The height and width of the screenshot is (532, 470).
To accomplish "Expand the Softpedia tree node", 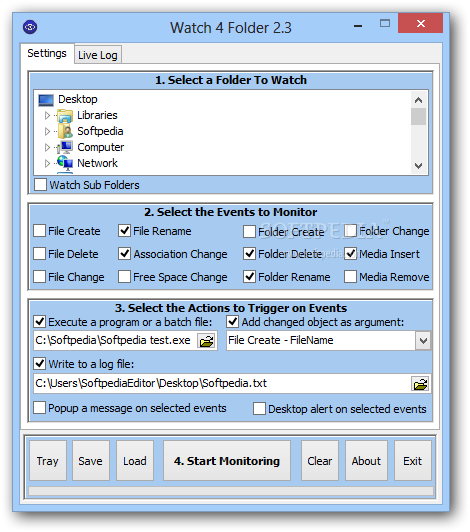I will (x=47, y=132).
